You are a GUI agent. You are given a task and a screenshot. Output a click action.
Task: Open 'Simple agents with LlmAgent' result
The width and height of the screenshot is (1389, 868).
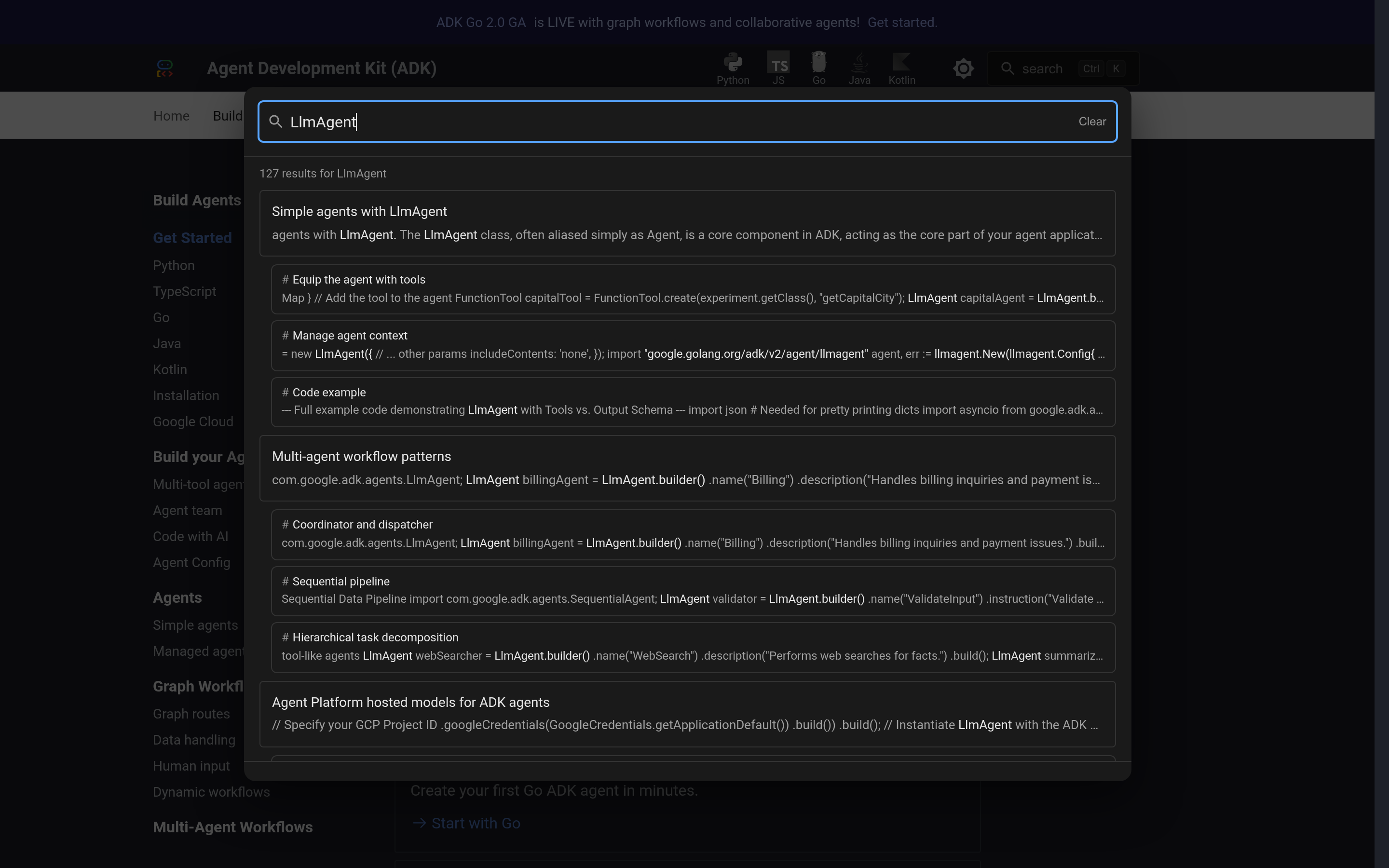click(688, 223)
